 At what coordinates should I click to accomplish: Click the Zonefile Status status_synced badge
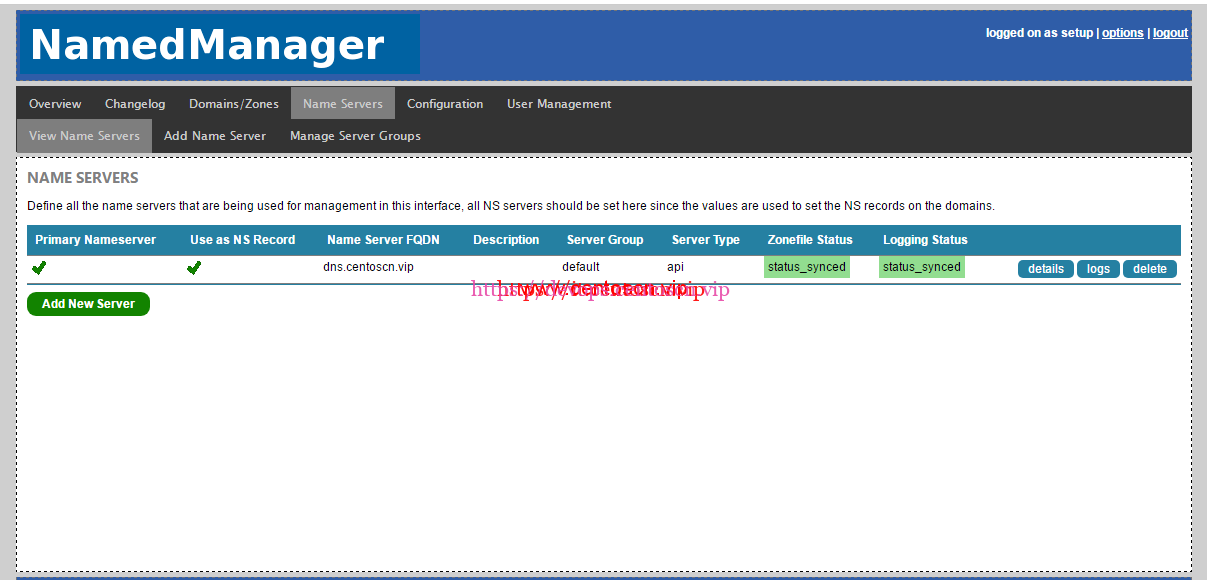[x=807, y=267]
